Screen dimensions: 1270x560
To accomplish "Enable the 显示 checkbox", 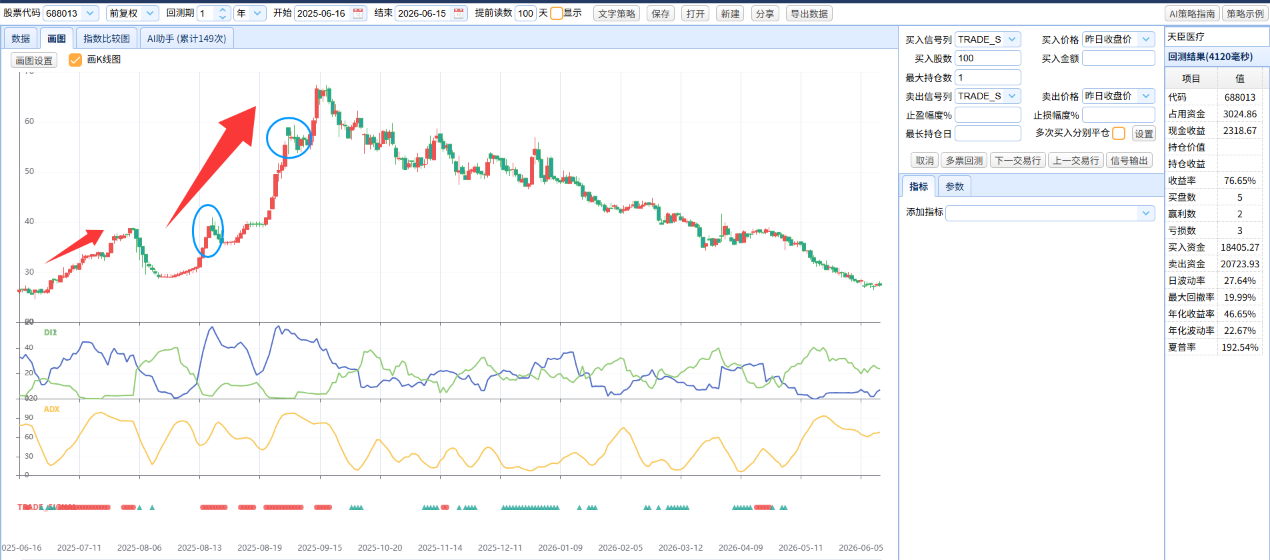I will click(x=556, y=13).
